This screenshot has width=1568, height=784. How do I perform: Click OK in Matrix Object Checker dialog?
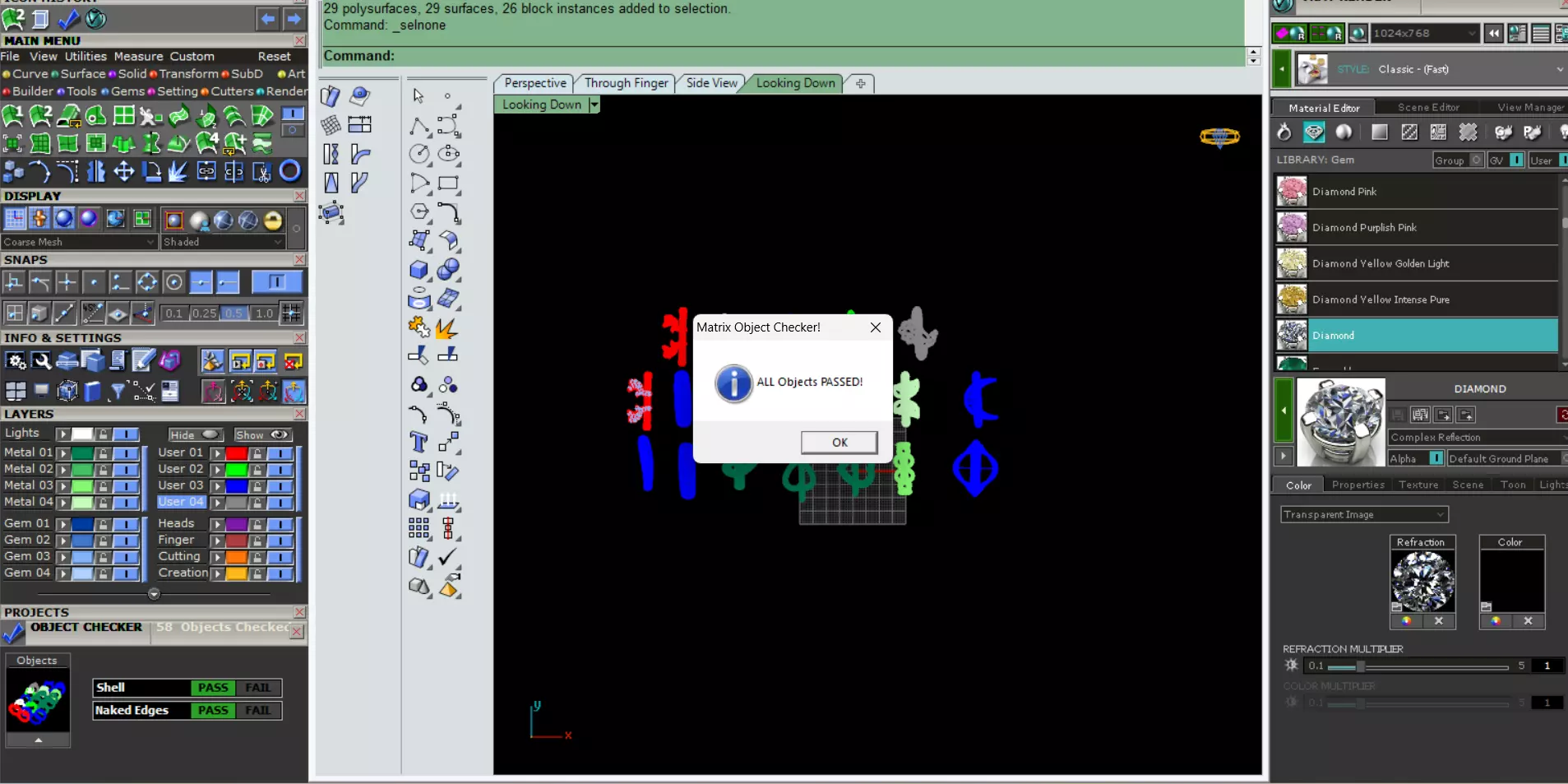click(x=840, y=443)
